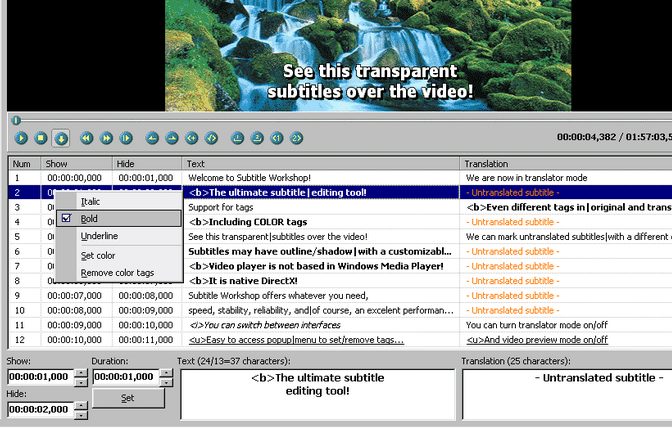The image size is (672, 428).
Task: Click the icon labeled 1 with a left arrow
Action: coord(277,138)
